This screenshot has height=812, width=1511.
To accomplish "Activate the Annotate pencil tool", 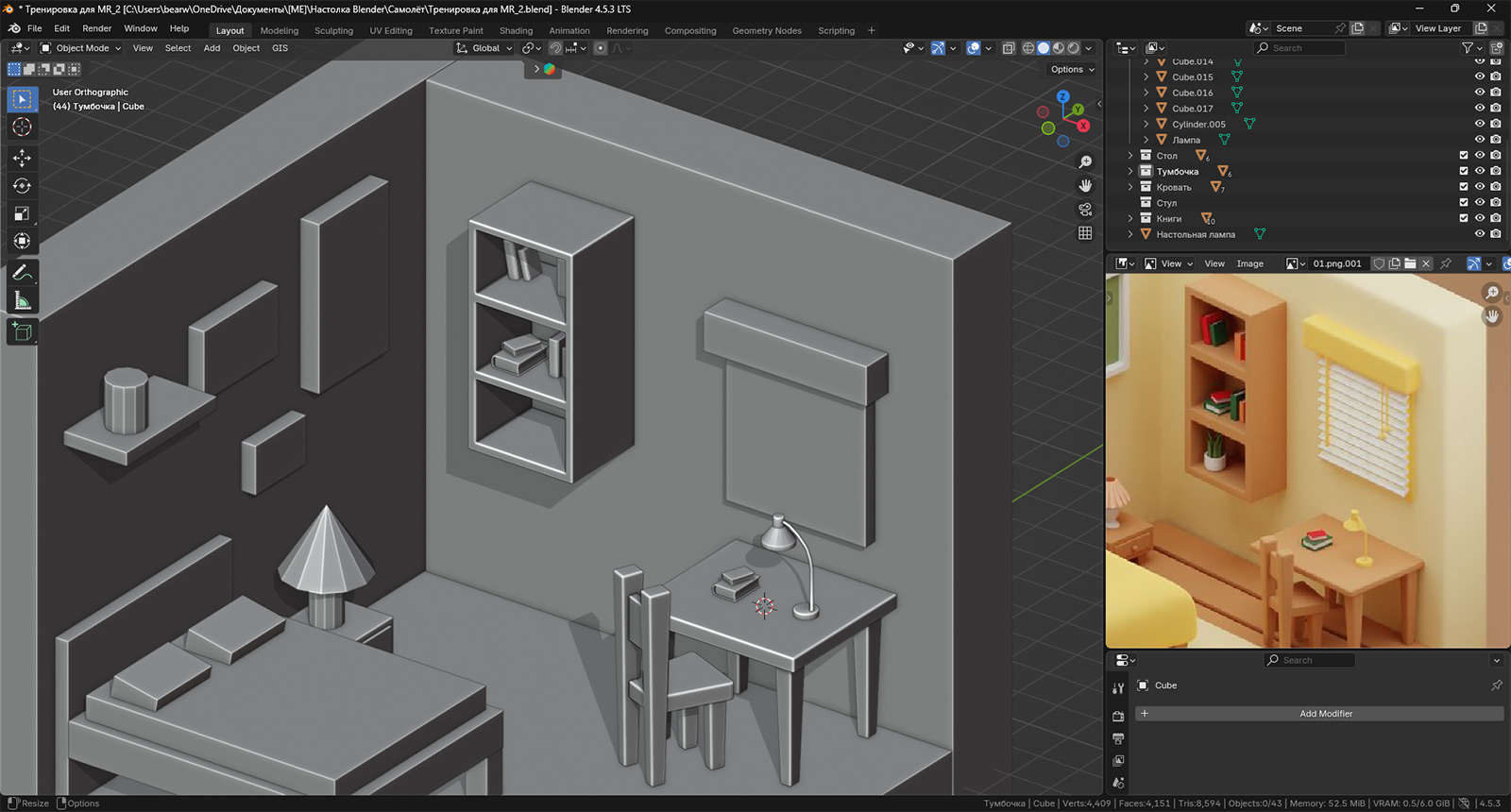I will pos(22,273).
